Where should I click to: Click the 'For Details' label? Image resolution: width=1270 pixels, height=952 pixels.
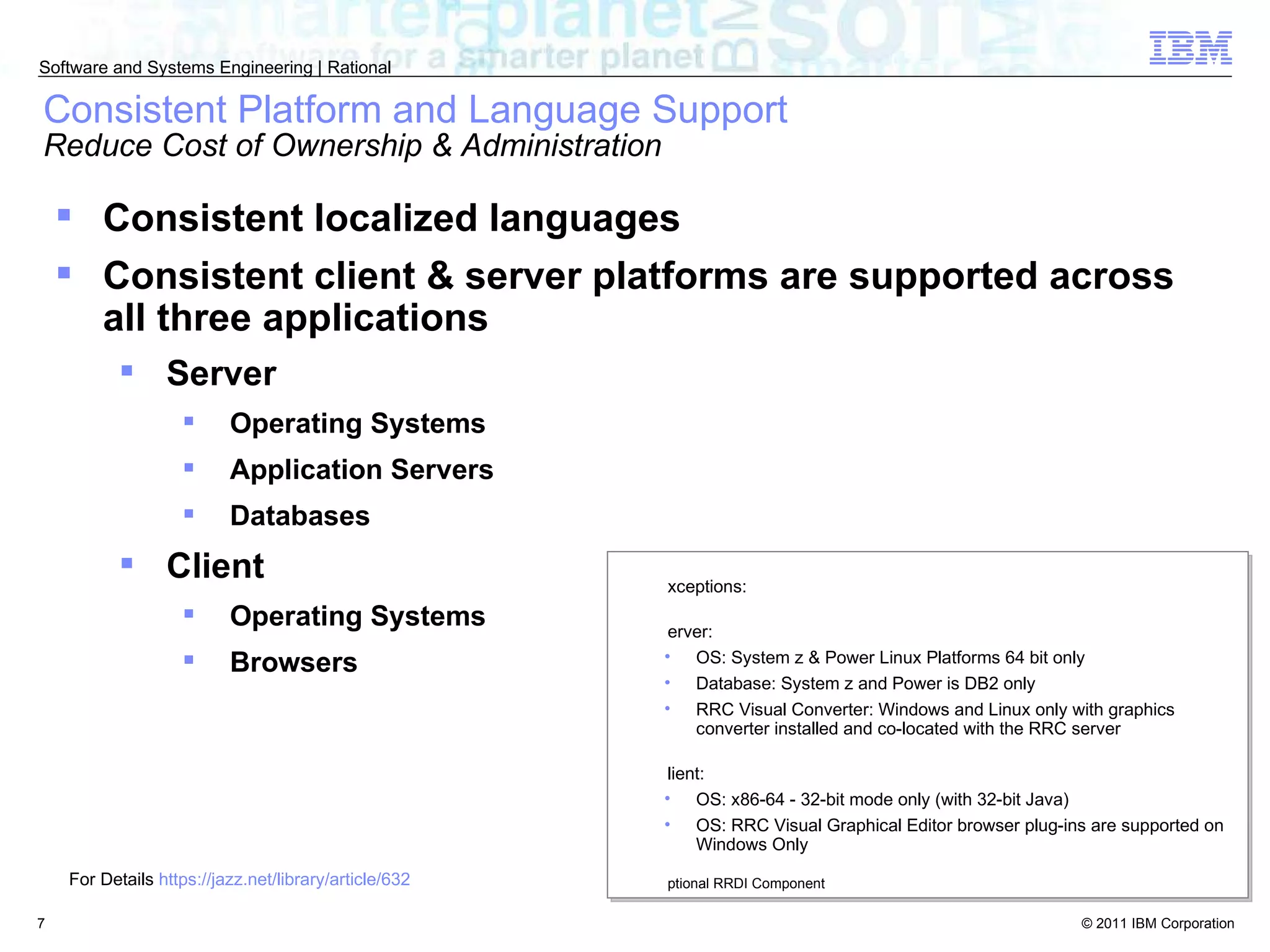111,879
